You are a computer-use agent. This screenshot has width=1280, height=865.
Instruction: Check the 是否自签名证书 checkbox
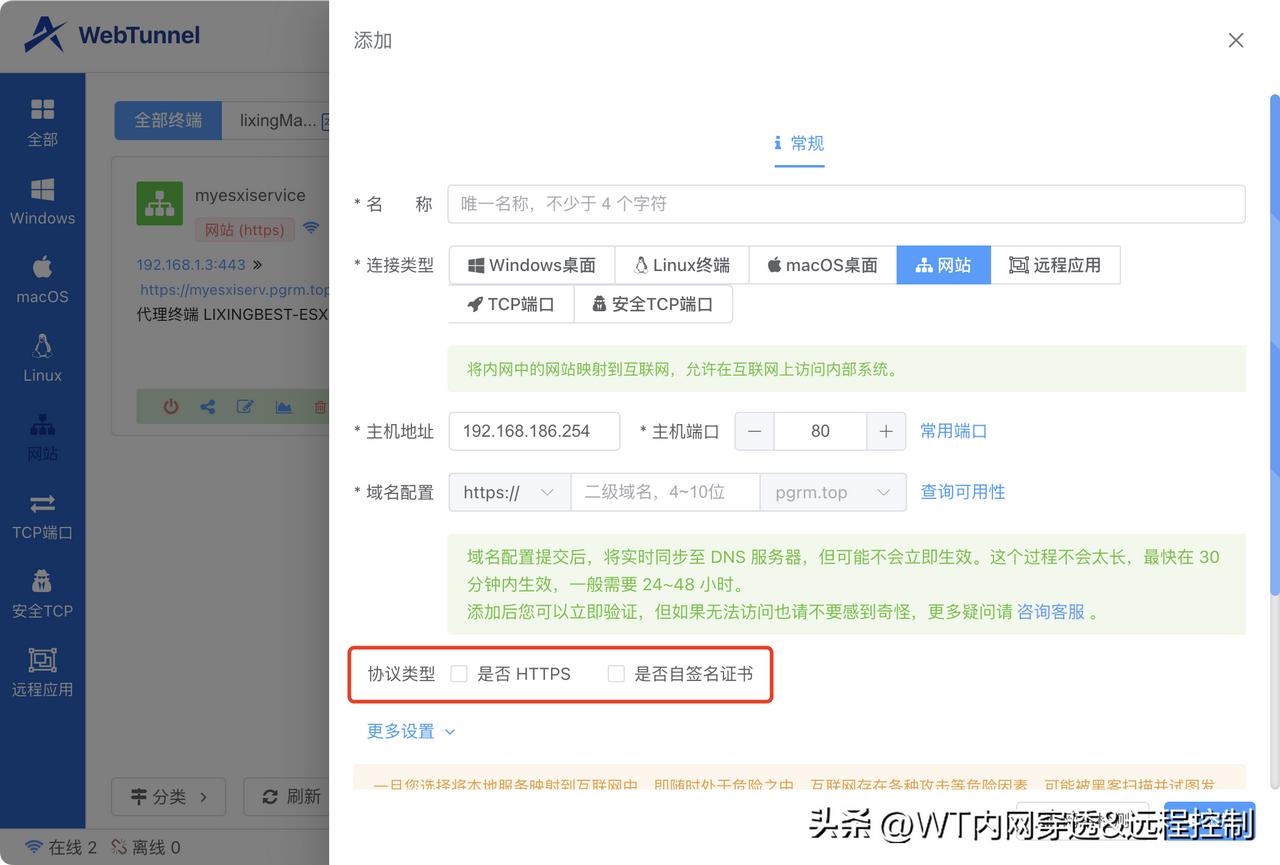coord(616,673)
